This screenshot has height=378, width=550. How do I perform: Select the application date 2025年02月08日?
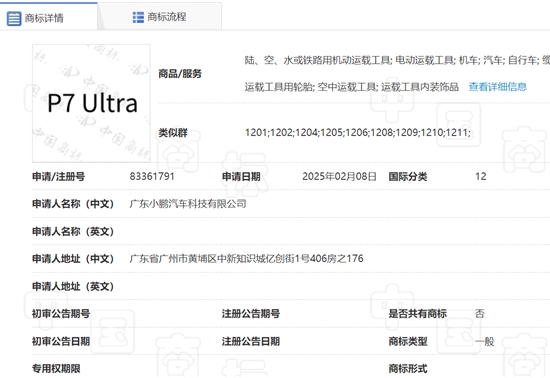(x=339, y=176)
